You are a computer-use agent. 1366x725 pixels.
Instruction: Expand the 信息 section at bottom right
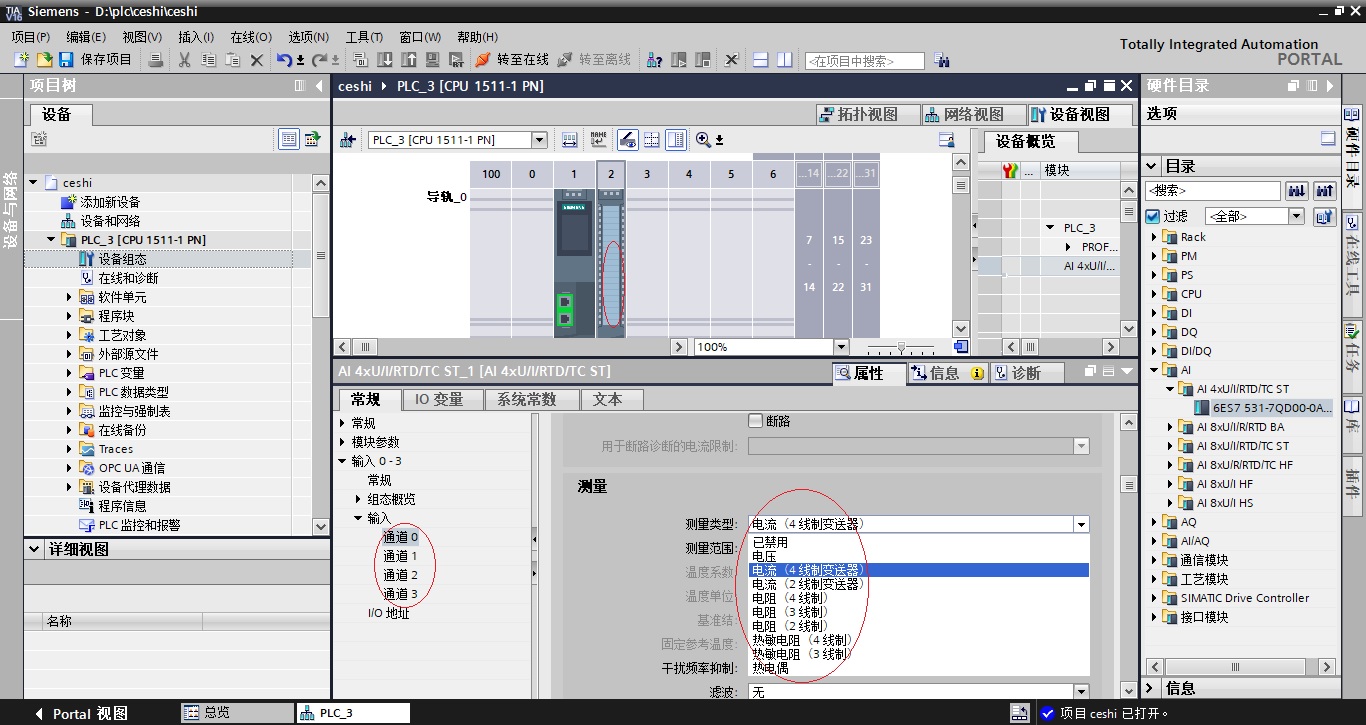point(1149,688)
